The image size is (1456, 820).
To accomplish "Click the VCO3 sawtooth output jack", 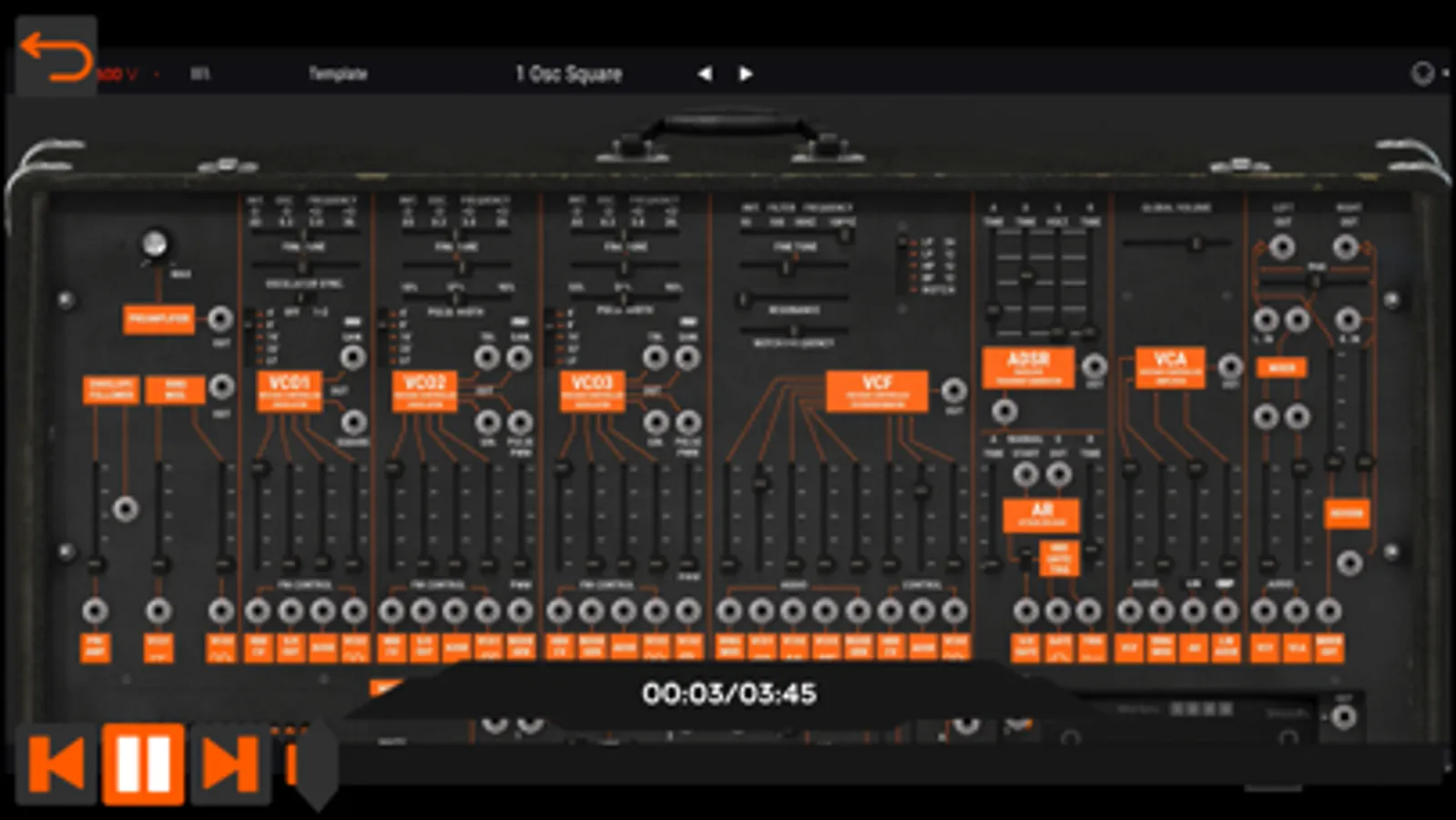I will [687, 357].
